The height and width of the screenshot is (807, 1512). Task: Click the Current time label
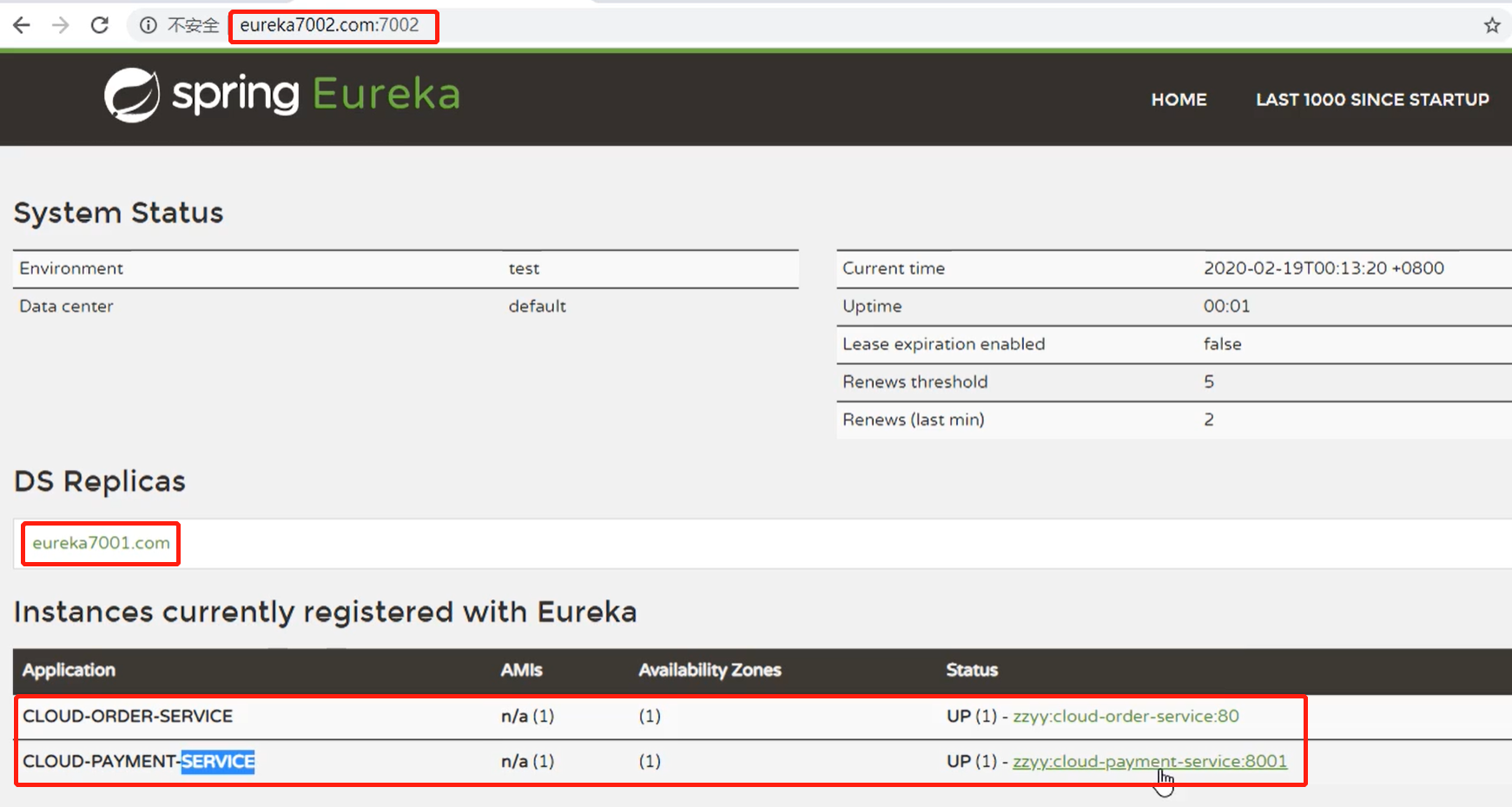click(x=894, y=268)
